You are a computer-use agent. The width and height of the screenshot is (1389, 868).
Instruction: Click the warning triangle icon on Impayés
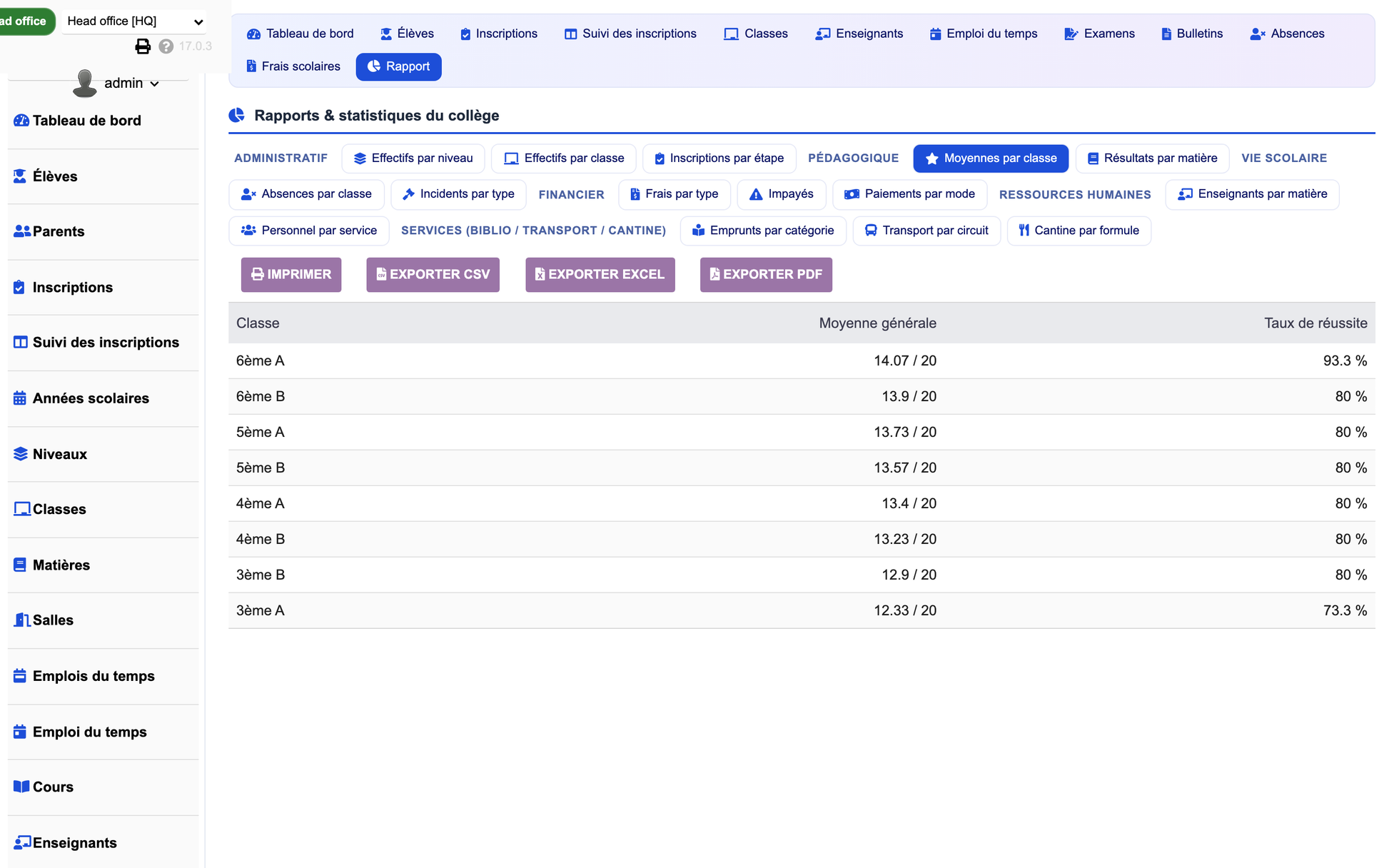pyautogui.click(x=756, y=194)
